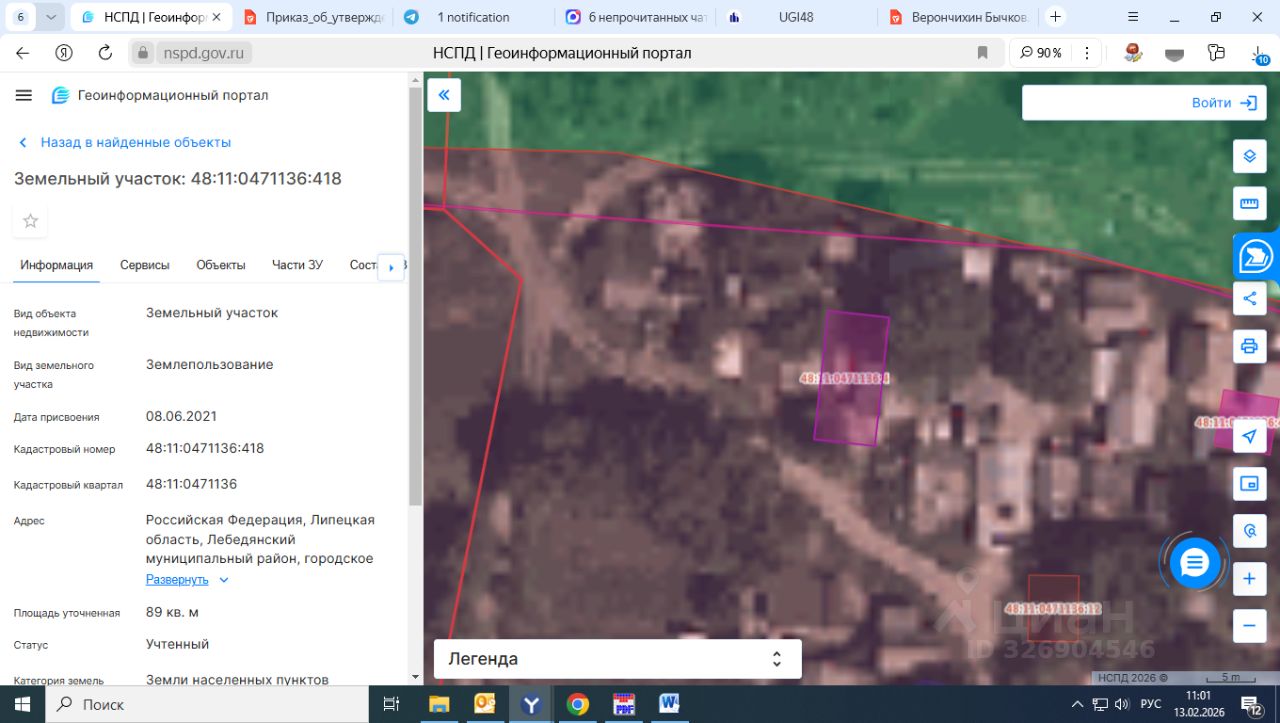Click the nspd.gov.ru address field
1280x723 pixels.
point(204,53)
